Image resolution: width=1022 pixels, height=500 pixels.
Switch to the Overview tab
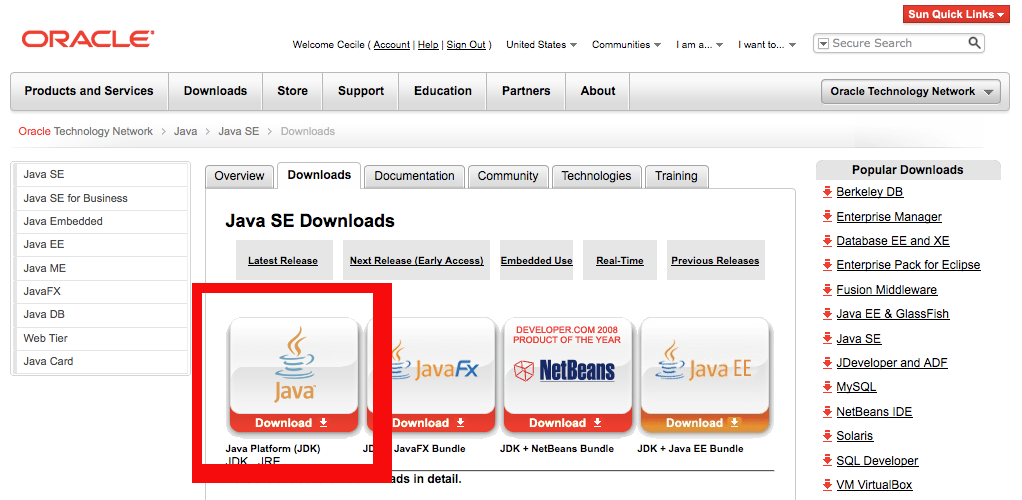click(239, 176)
